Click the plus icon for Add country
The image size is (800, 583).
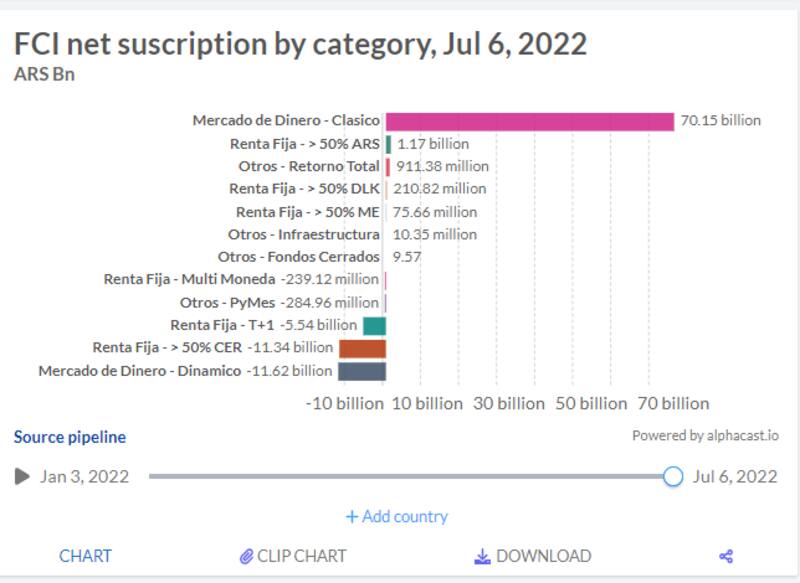(351, 517)
